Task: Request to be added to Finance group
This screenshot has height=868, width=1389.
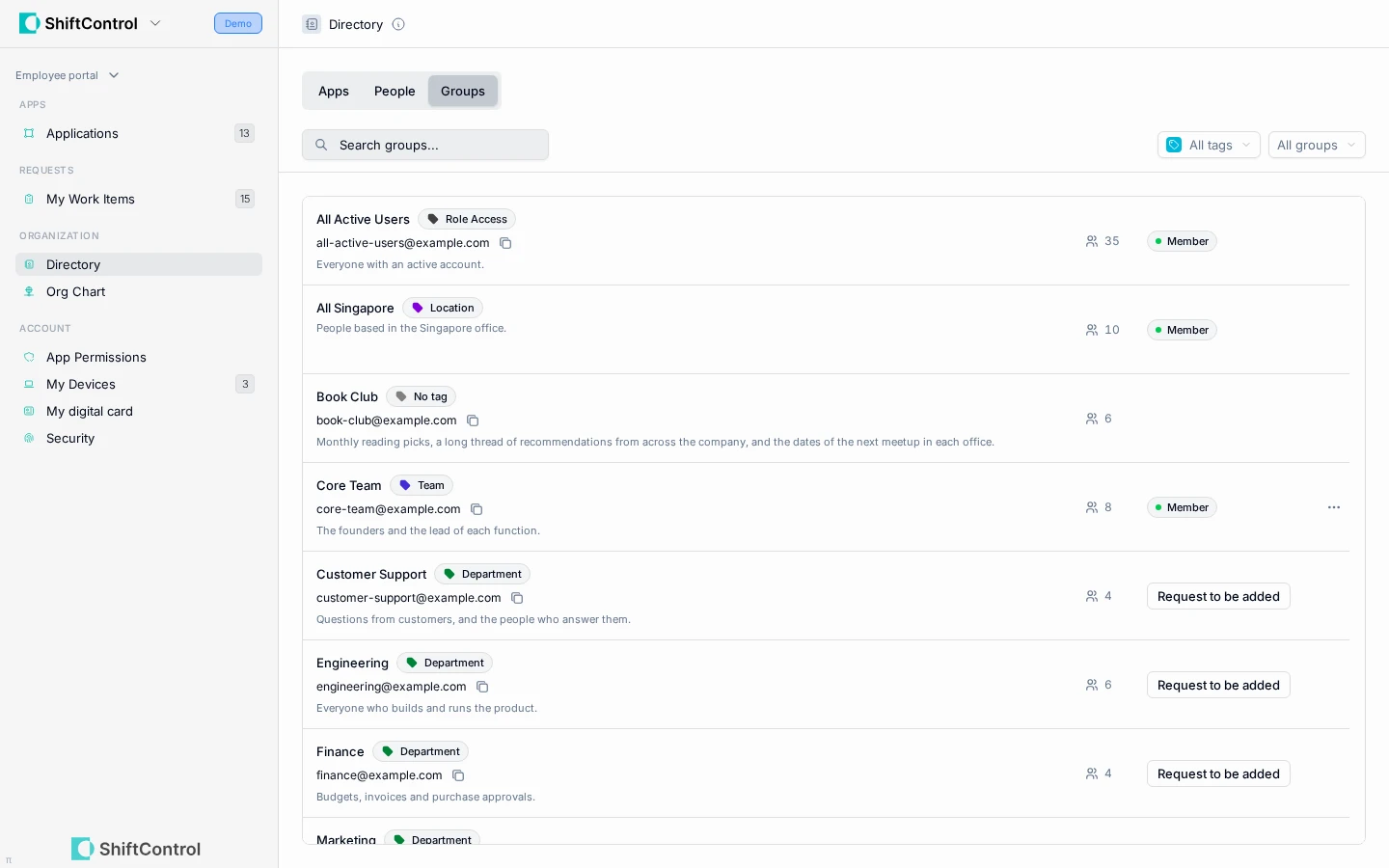Action: pyautogui.click(x=1218, y=773)
